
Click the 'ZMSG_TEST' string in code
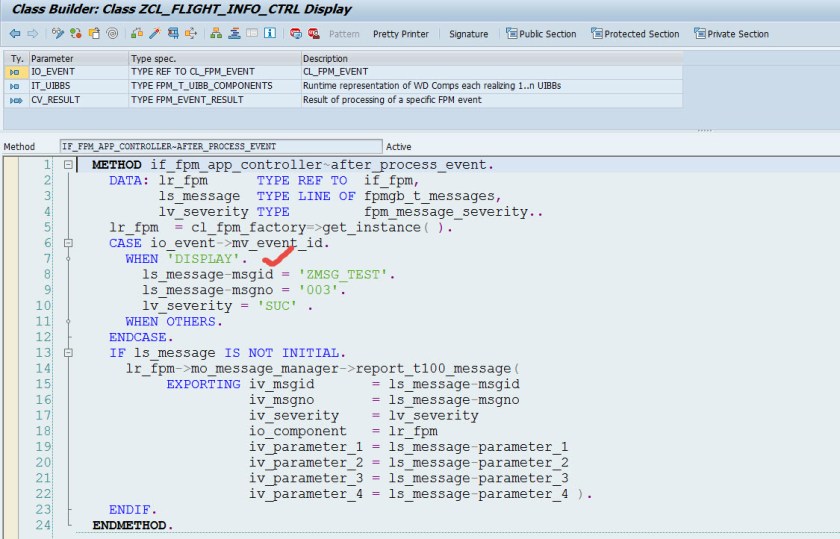point(343,274)
